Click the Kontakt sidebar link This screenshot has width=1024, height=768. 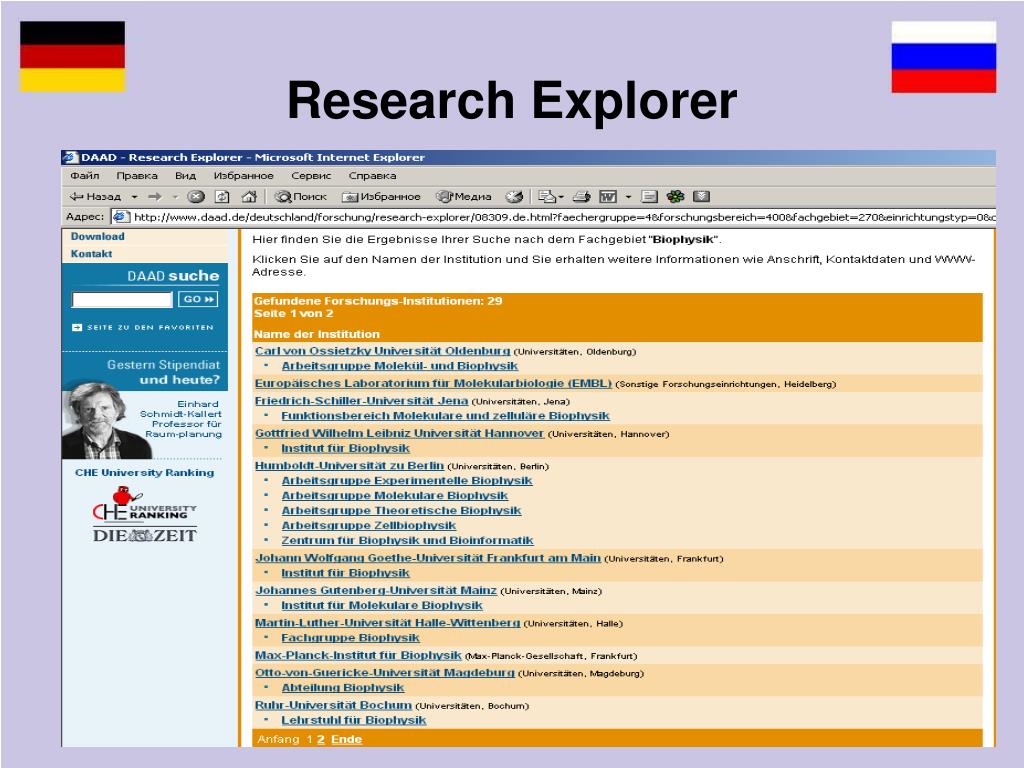click(x=91, y=253)
